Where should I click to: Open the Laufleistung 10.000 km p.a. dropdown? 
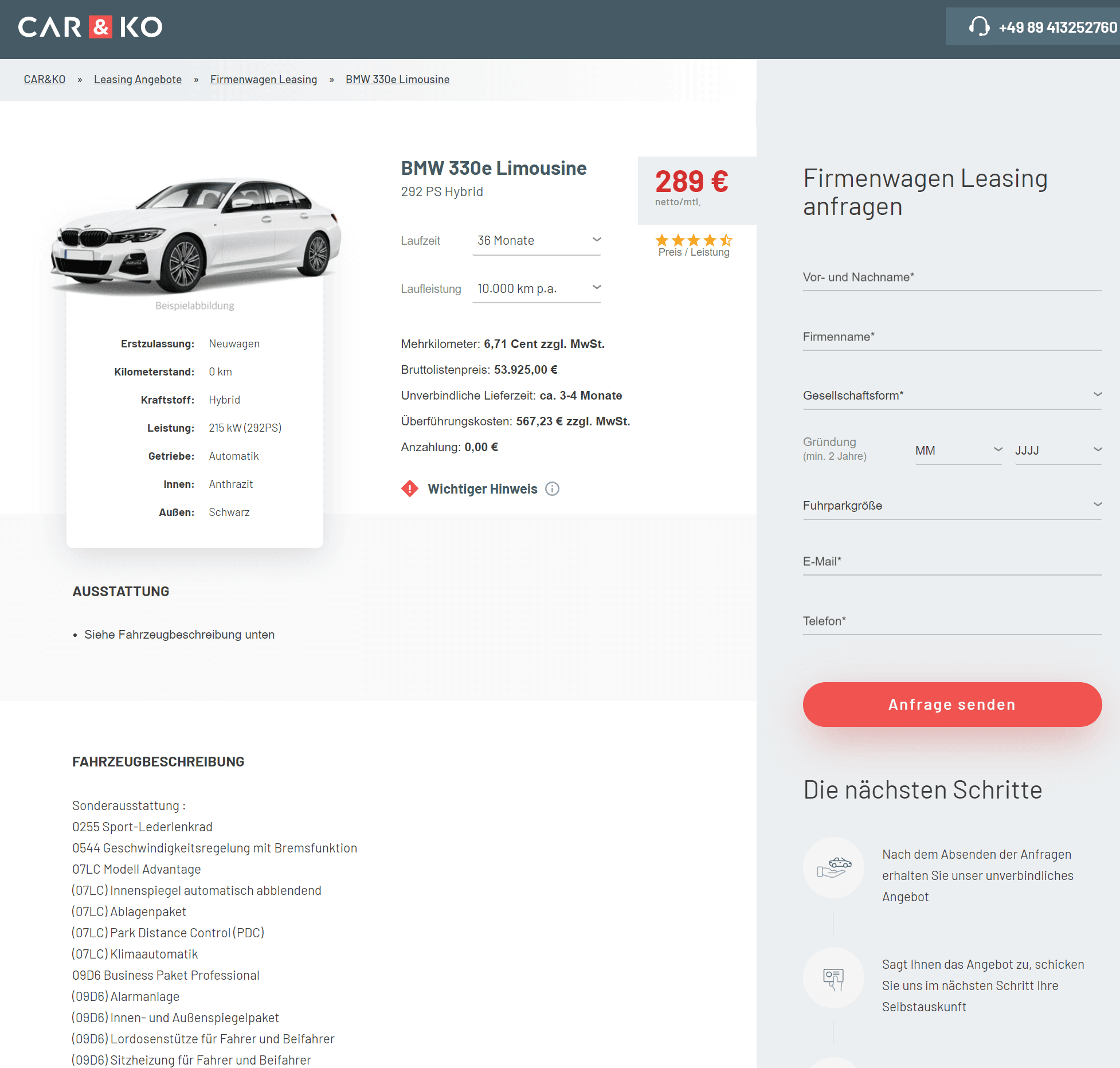[536, 289]
